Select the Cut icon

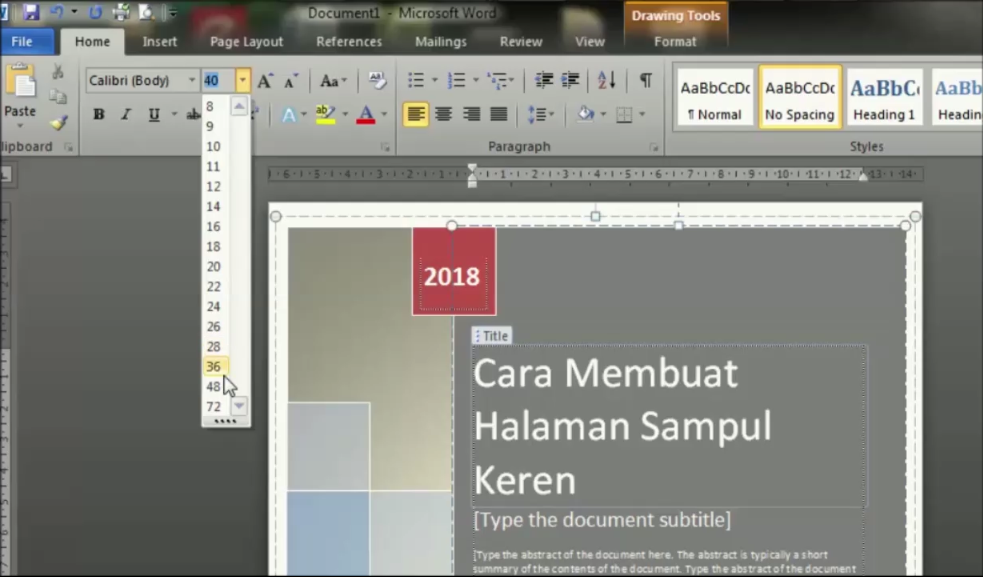click(58, 71)
